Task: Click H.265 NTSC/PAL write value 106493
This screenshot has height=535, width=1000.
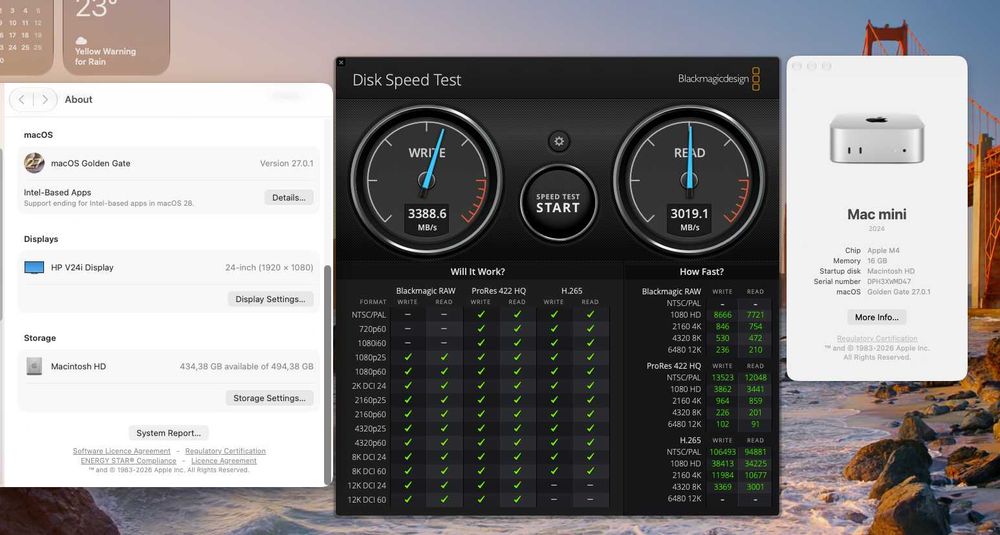Action: tap(722, 451)
